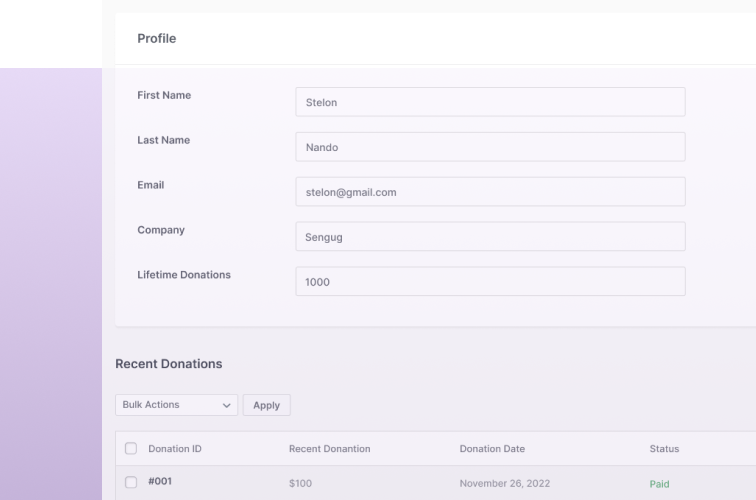Apply the selected bulk action
Viewport: 756px width, 500px height.
click(x=267, y=405)
